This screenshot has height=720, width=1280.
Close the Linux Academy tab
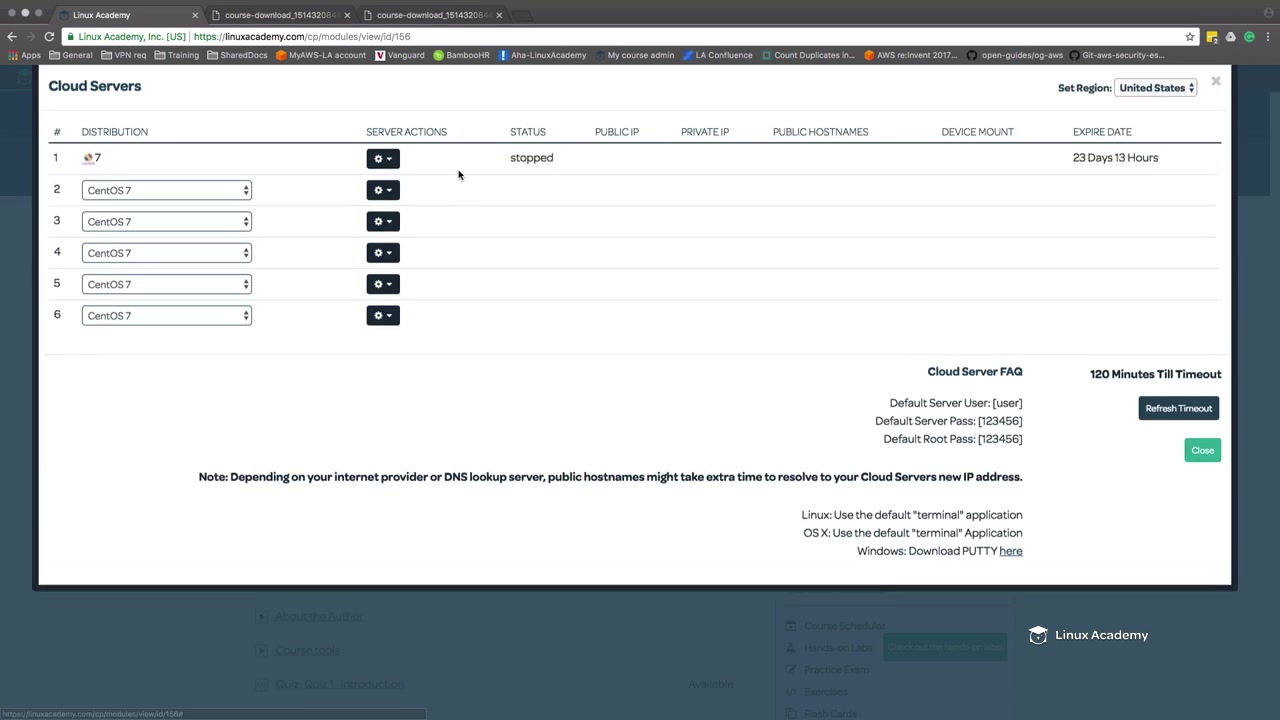[195, 15]
